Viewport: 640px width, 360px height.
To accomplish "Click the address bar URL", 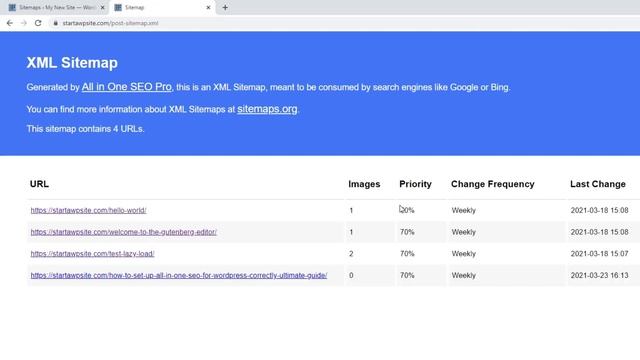I will click(x=110, y=23).
